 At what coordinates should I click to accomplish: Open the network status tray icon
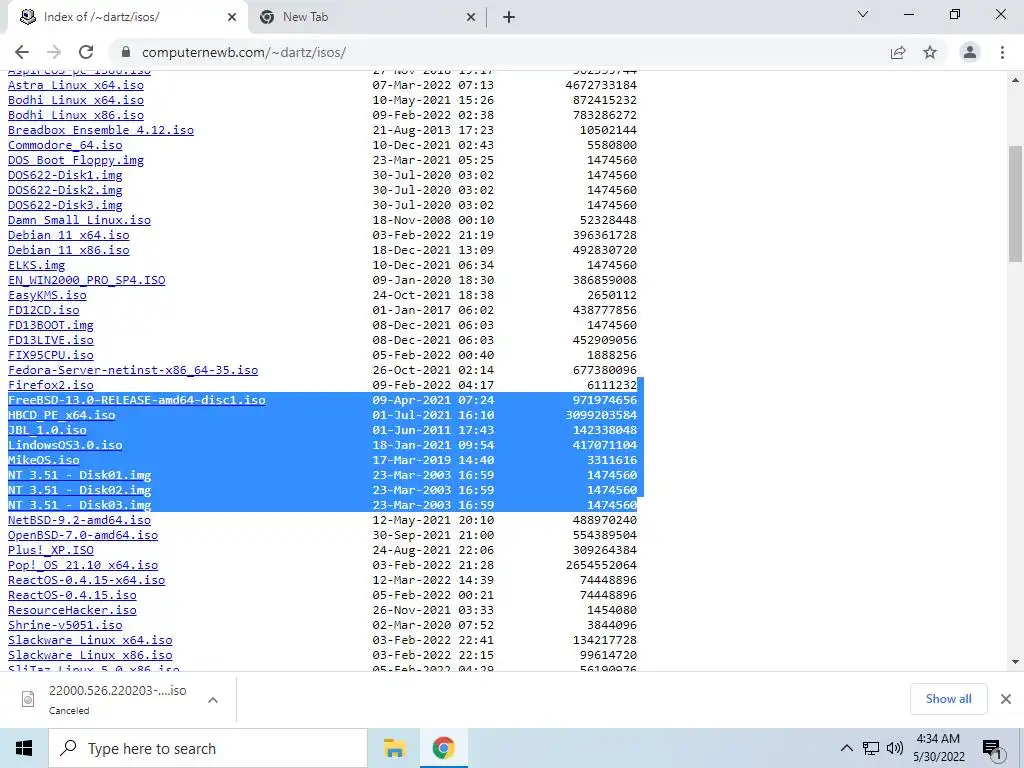[871, 748]
